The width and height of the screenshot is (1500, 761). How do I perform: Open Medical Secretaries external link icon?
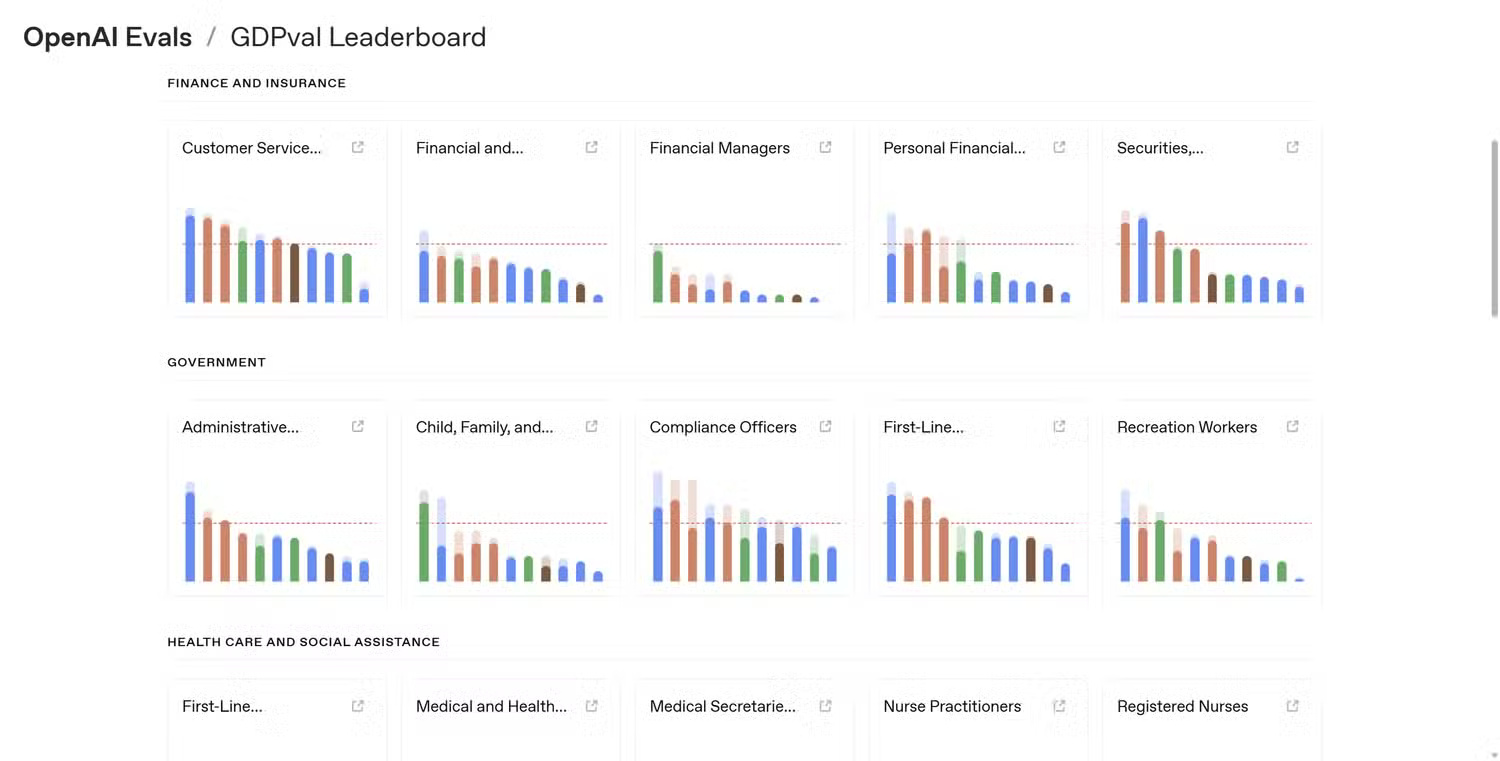(825, 705)
